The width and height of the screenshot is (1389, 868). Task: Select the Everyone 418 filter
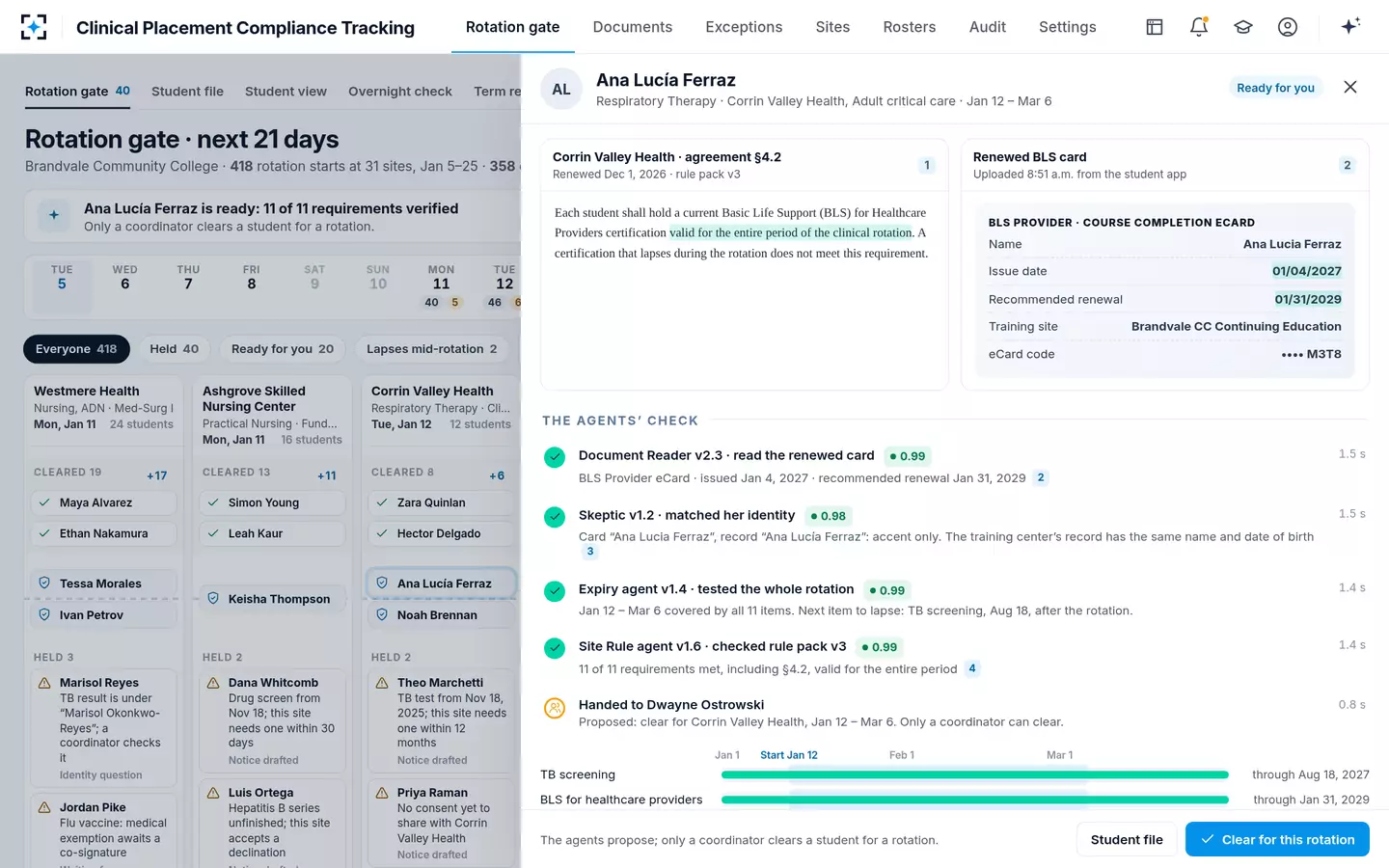click(x=76, y=349)
